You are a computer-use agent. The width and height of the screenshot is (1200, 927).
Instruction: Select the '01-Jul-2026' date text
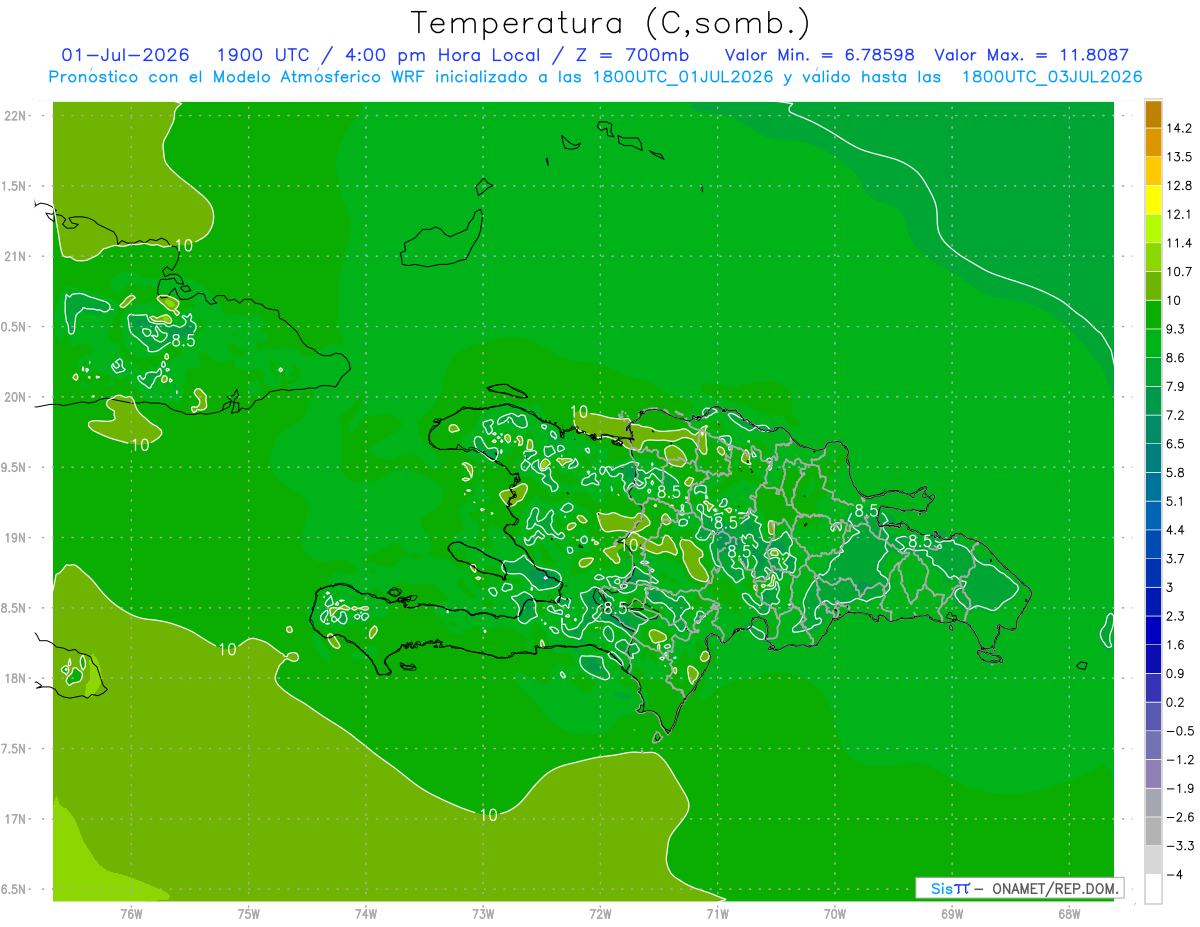[125, 55]
